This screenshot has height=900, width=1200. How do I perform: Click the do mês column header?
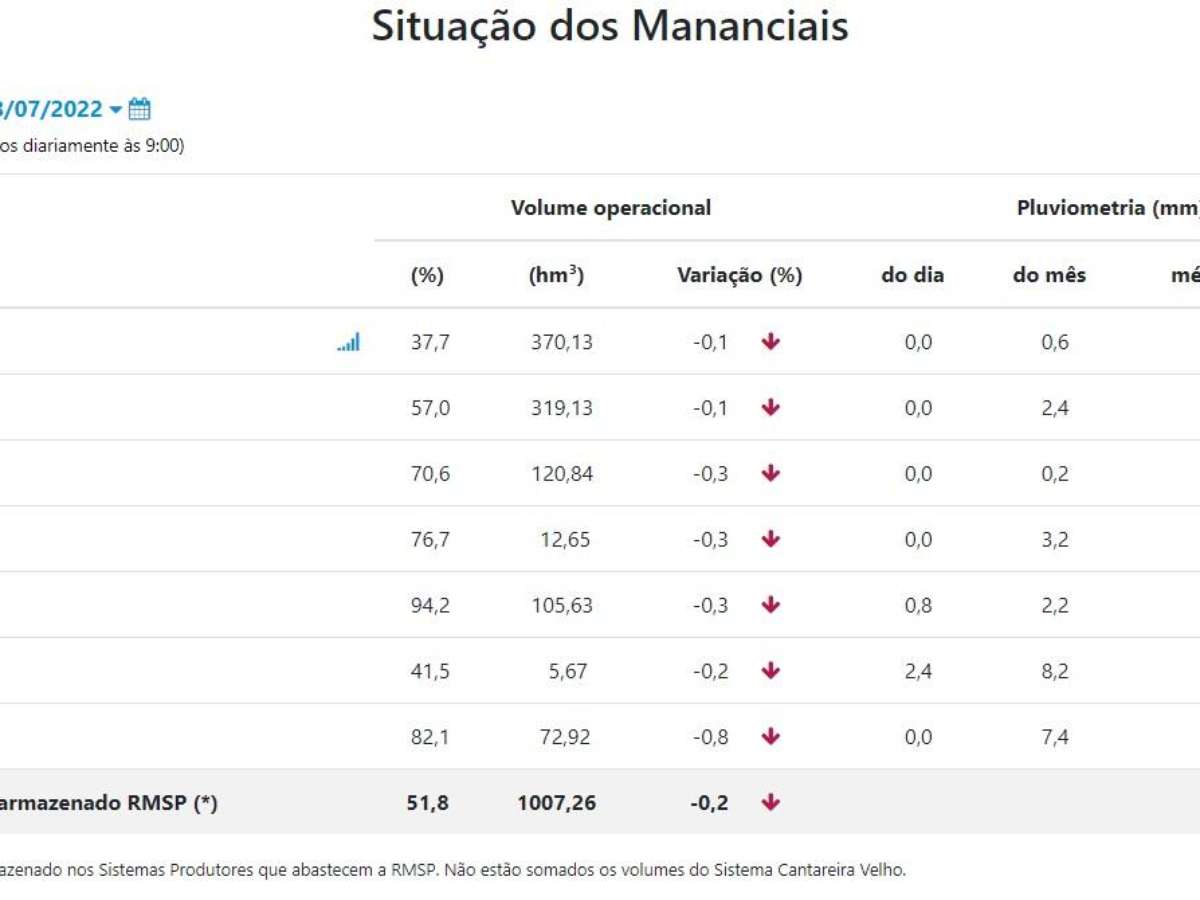point(1049,275)
